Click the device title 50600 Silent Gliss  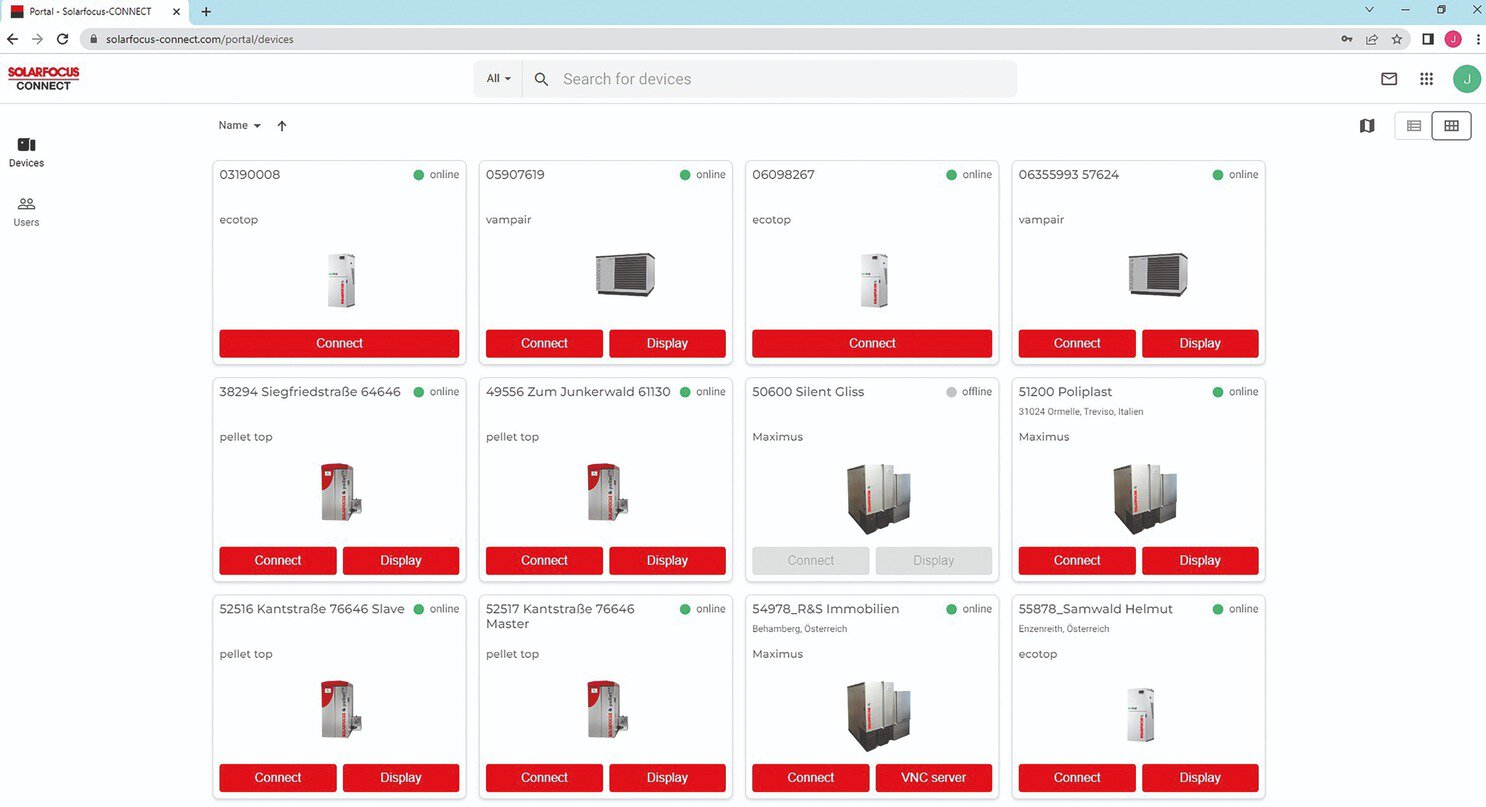coord(808,392)
